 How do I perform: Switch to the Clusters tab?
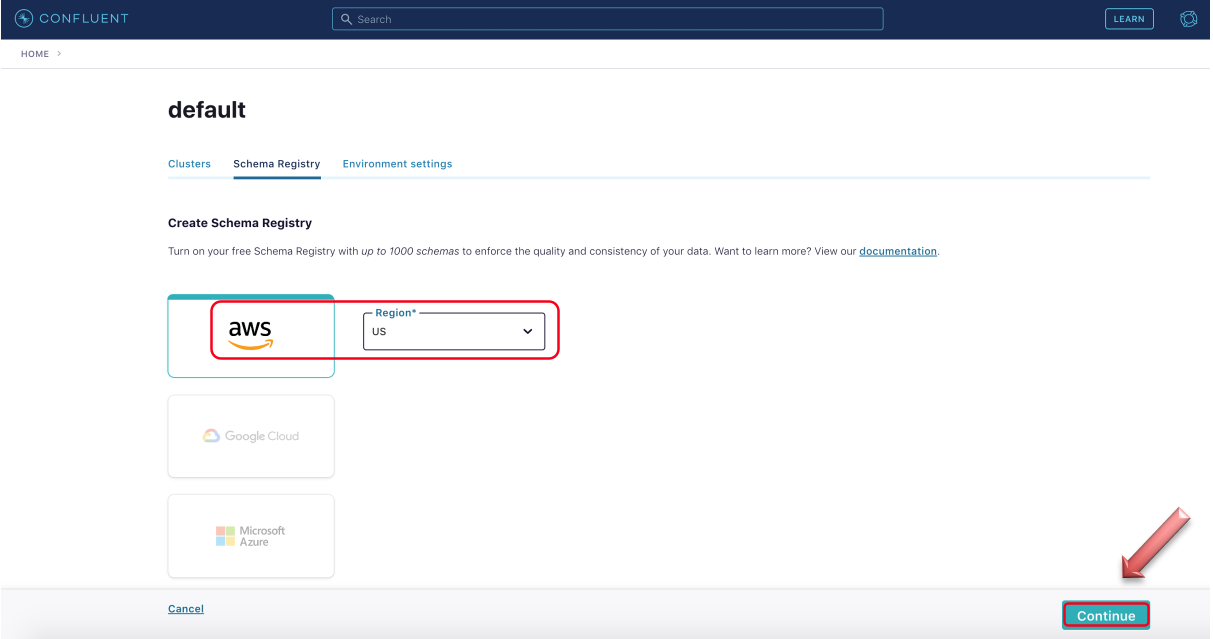tap(189, 164)
